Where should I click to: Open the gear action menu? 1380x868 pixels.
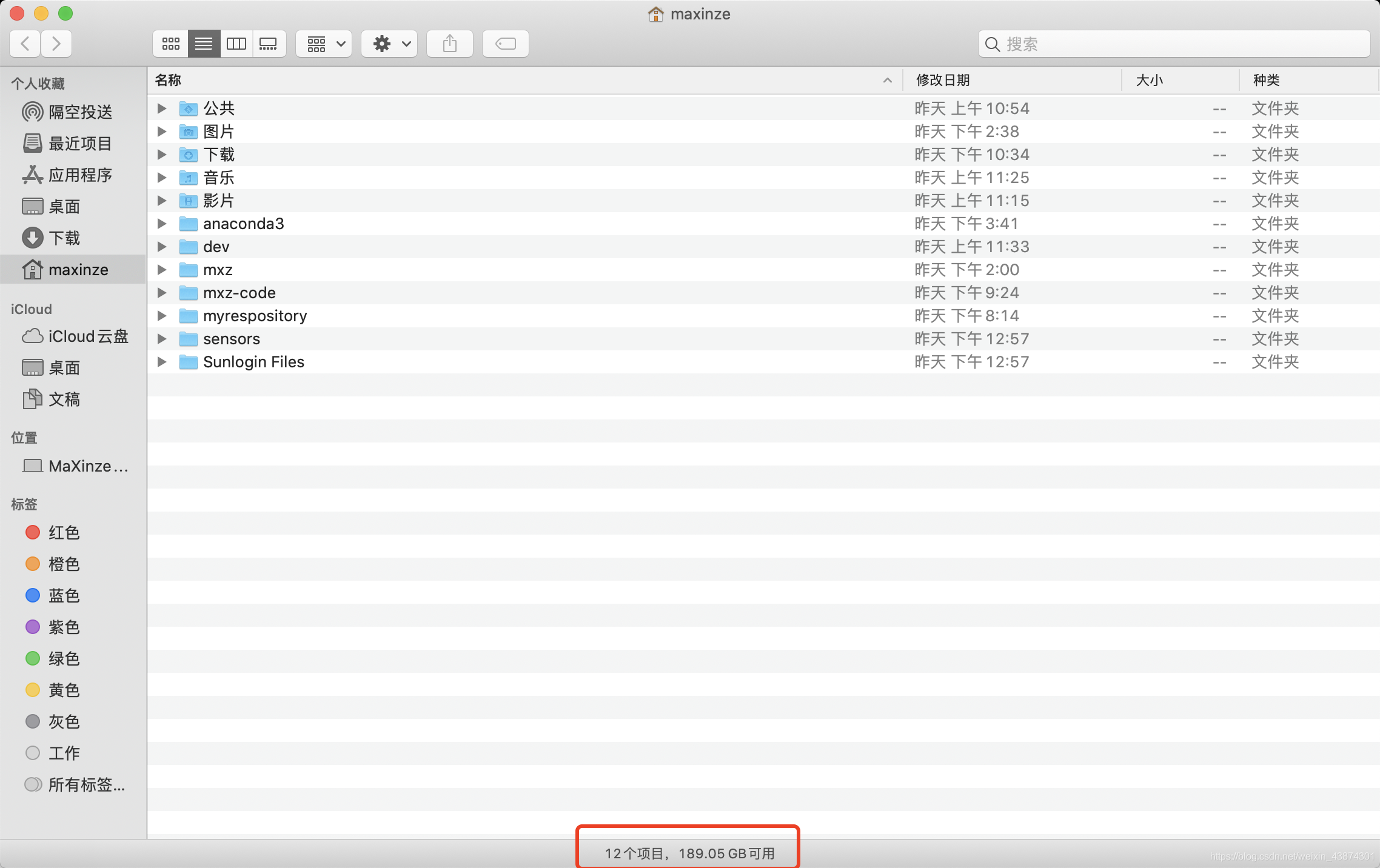pos(390,44)
